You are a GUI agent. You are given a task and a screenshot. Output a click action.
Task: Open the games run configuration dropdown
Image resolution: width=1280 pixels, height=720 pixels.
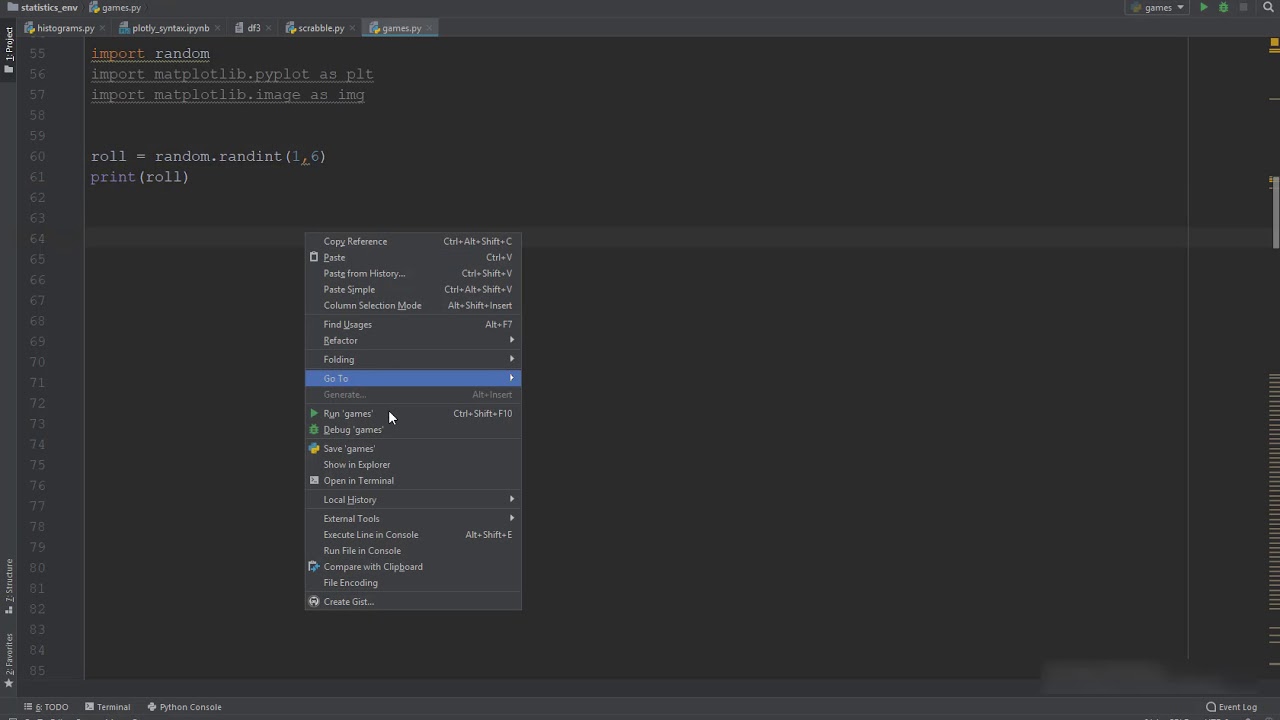(1158, 8)
